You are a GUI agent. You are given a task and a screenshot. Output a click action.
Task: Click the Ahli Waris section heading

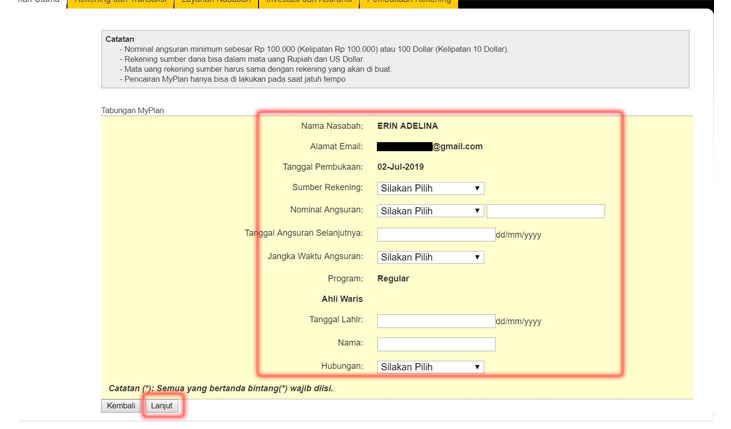342,299
